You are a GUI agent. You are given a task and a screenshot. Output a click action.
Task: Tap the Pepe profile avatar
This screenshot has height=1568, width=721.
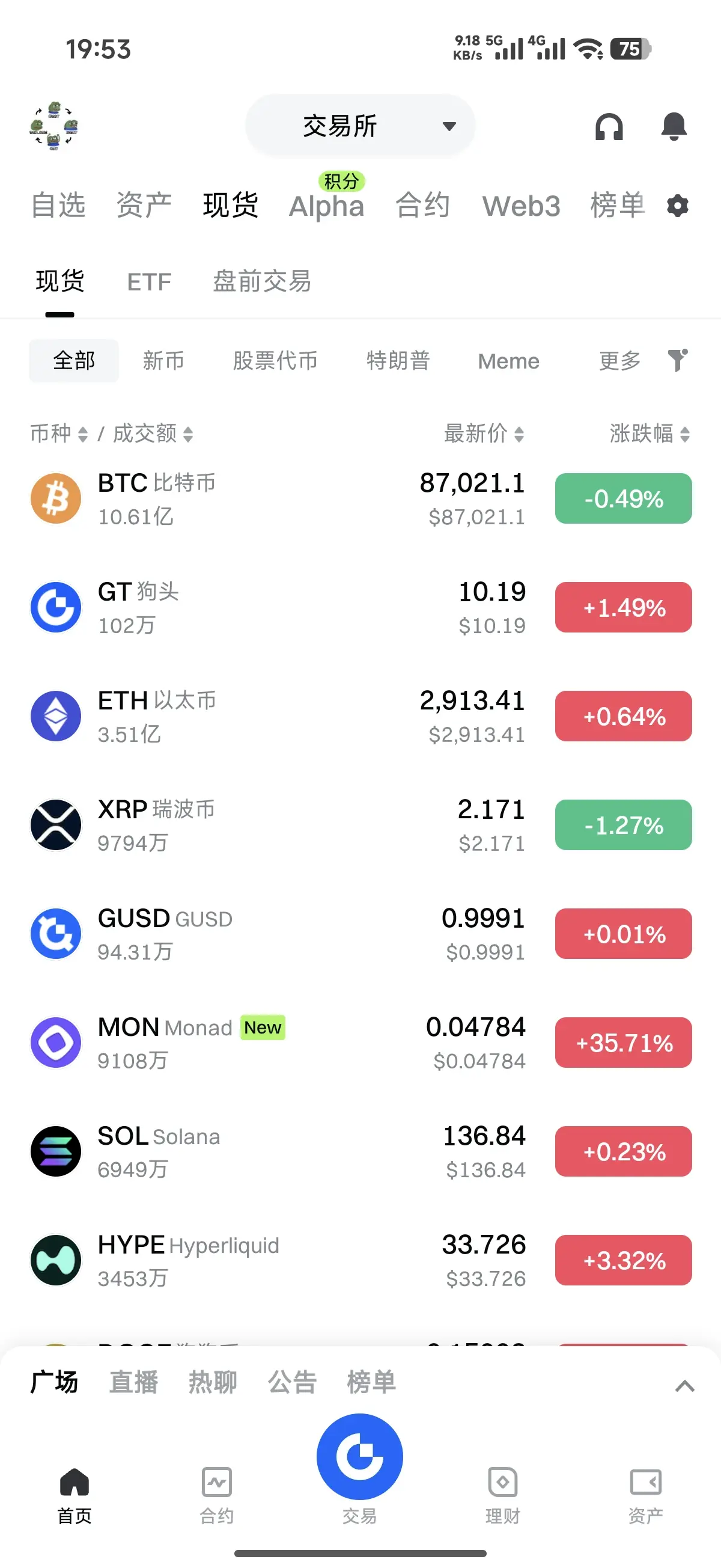54,127
